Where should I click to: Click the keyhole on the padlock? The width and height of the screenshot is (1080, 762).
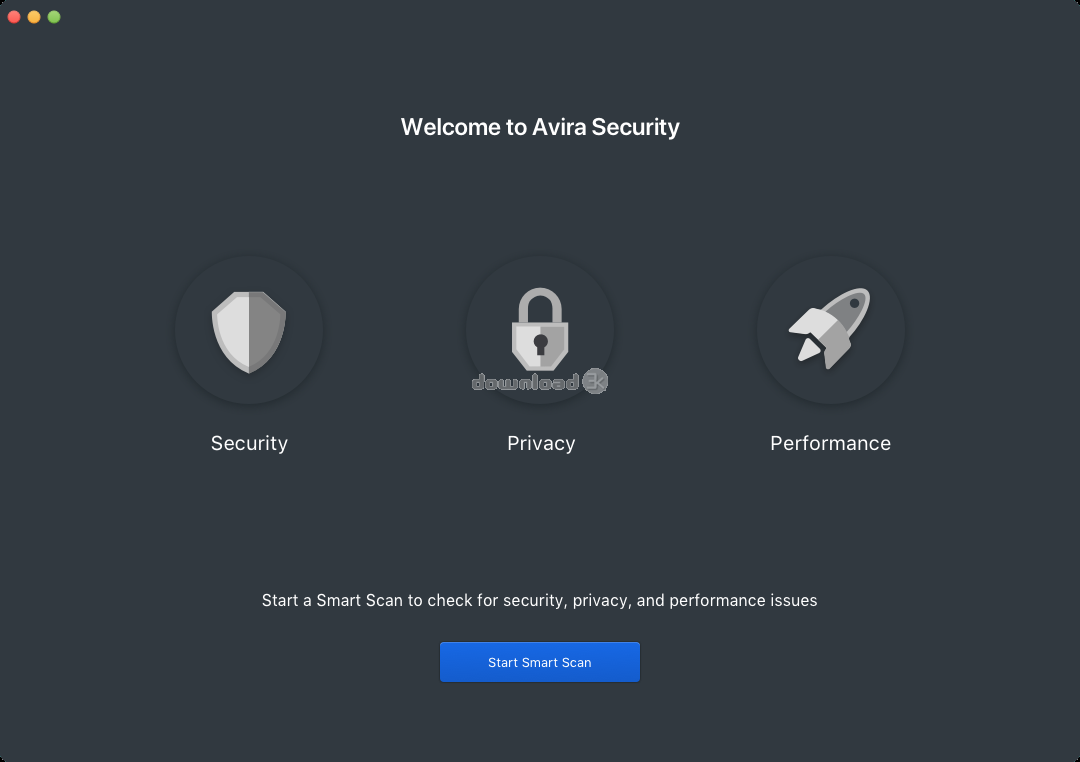click(x=540, y=344)
